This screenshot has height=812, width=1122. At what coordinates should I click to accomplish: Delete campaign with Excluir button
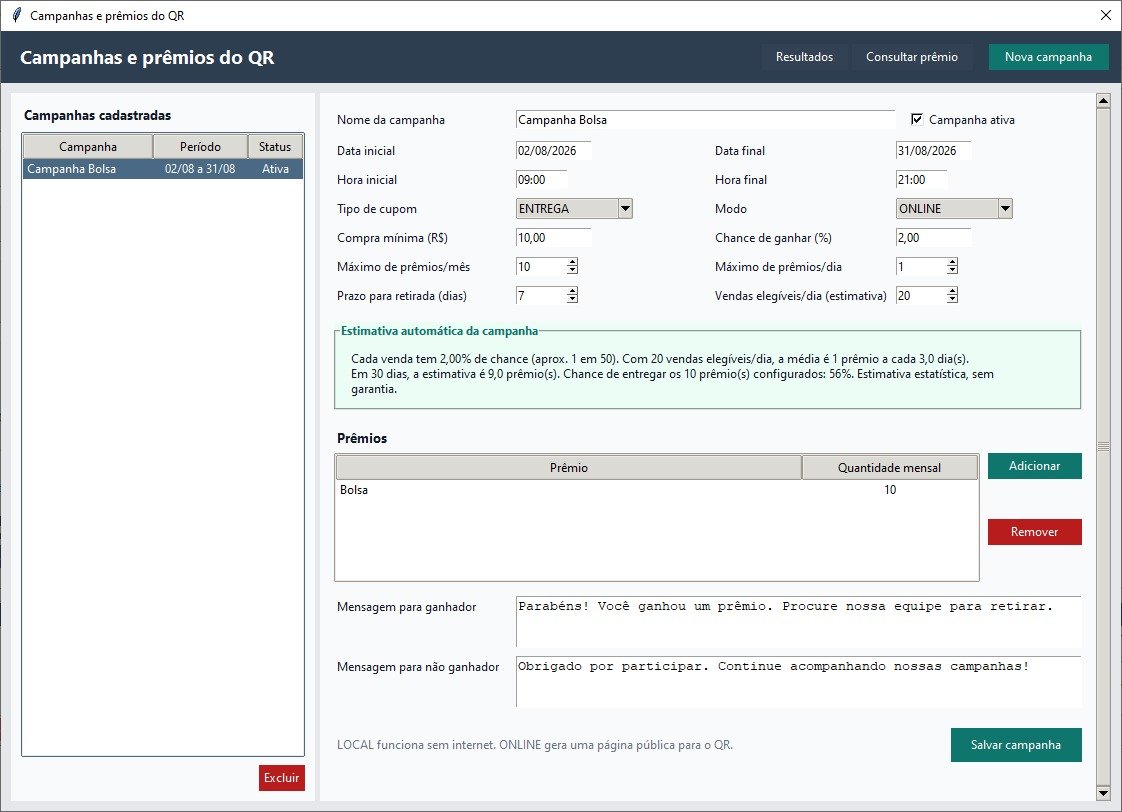282,778
